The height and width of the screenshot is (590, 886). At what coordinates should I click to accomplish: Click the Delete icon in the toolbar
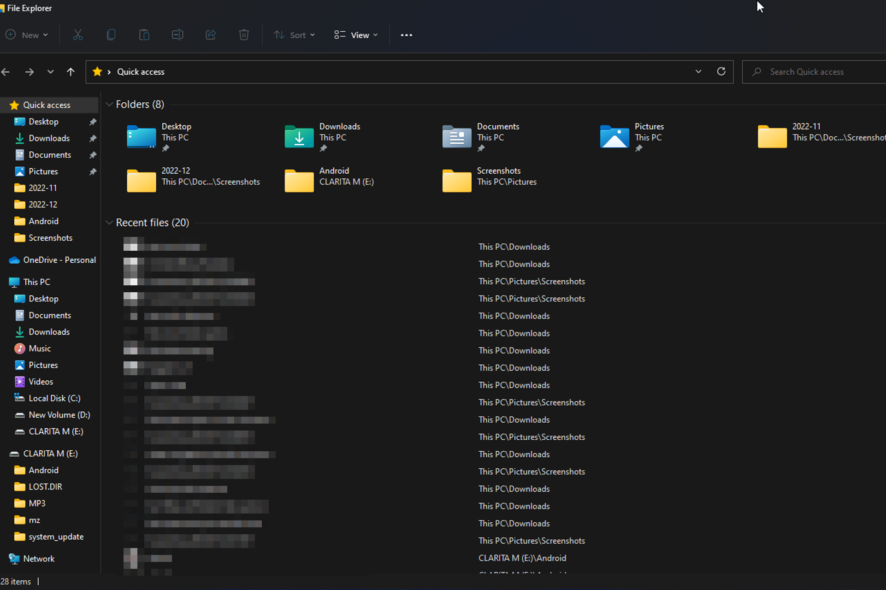pyautogui.click(x=244, y=34)
